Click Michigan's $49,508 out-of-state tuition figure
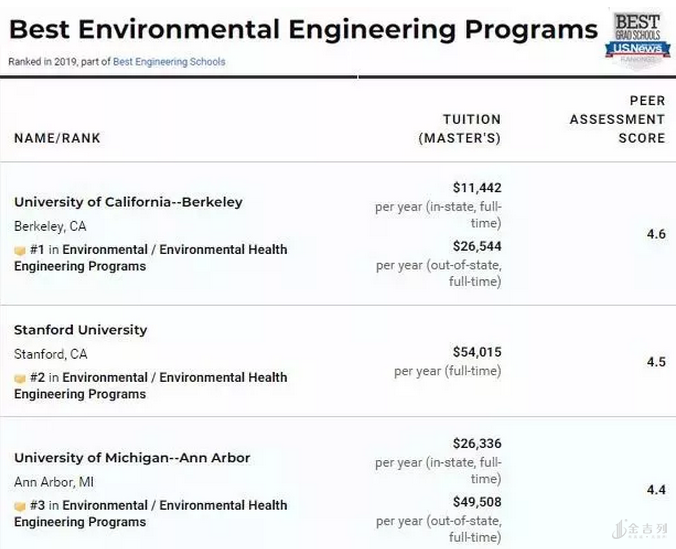Screen dimensions: 676x549 [x=477, y=502]
